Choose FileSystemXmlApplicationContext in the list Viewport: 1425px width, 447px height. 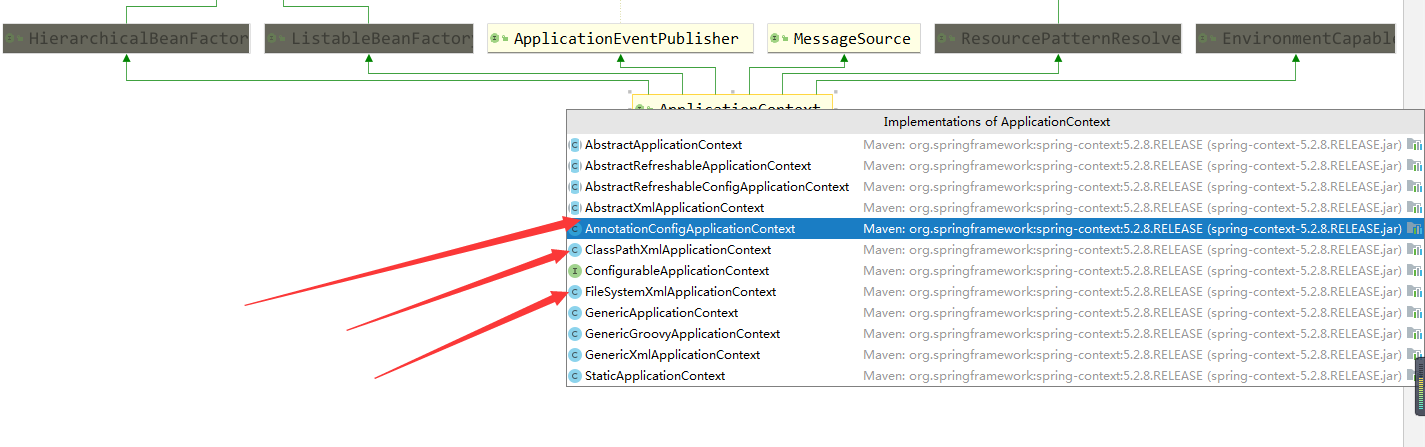point(995,292)
